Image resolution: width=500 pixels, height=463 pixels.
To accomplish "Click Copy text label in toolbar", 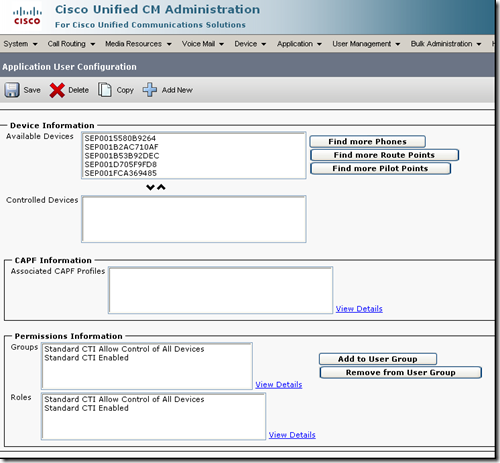I will click(x=125, y=90).
